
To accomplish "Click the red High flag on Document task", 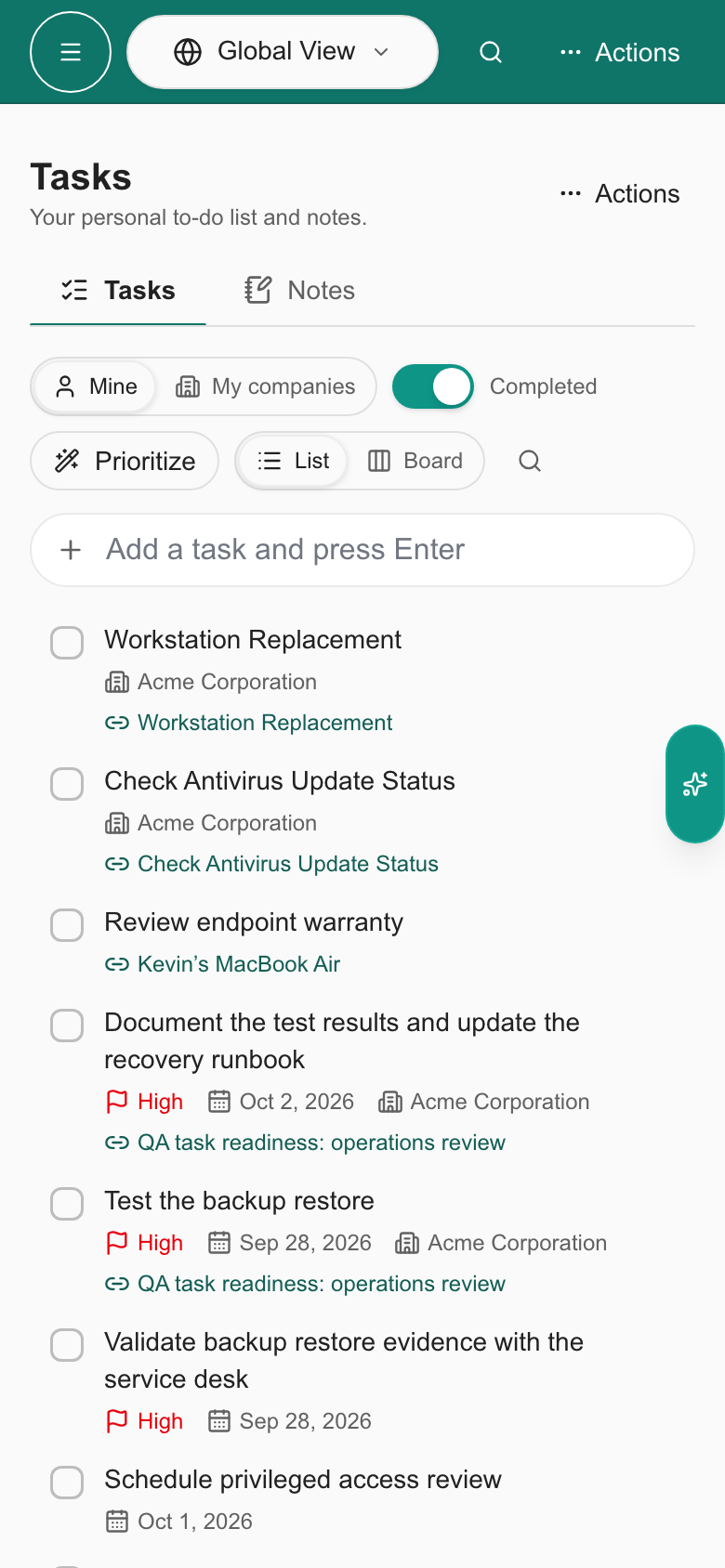I will tap(144, 1102).
